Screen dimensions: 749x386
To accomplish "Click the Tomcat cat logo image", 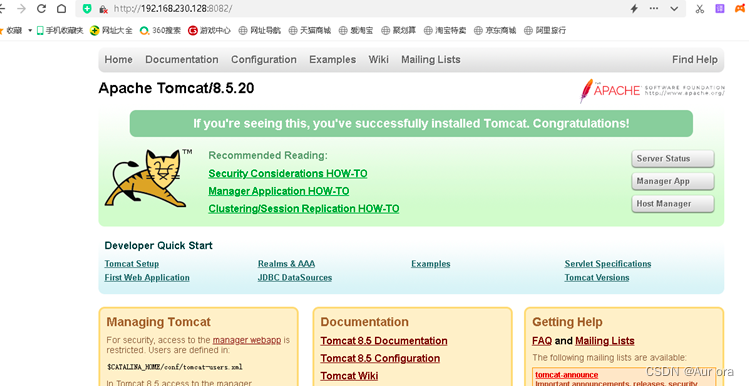I will pos(149,178).
